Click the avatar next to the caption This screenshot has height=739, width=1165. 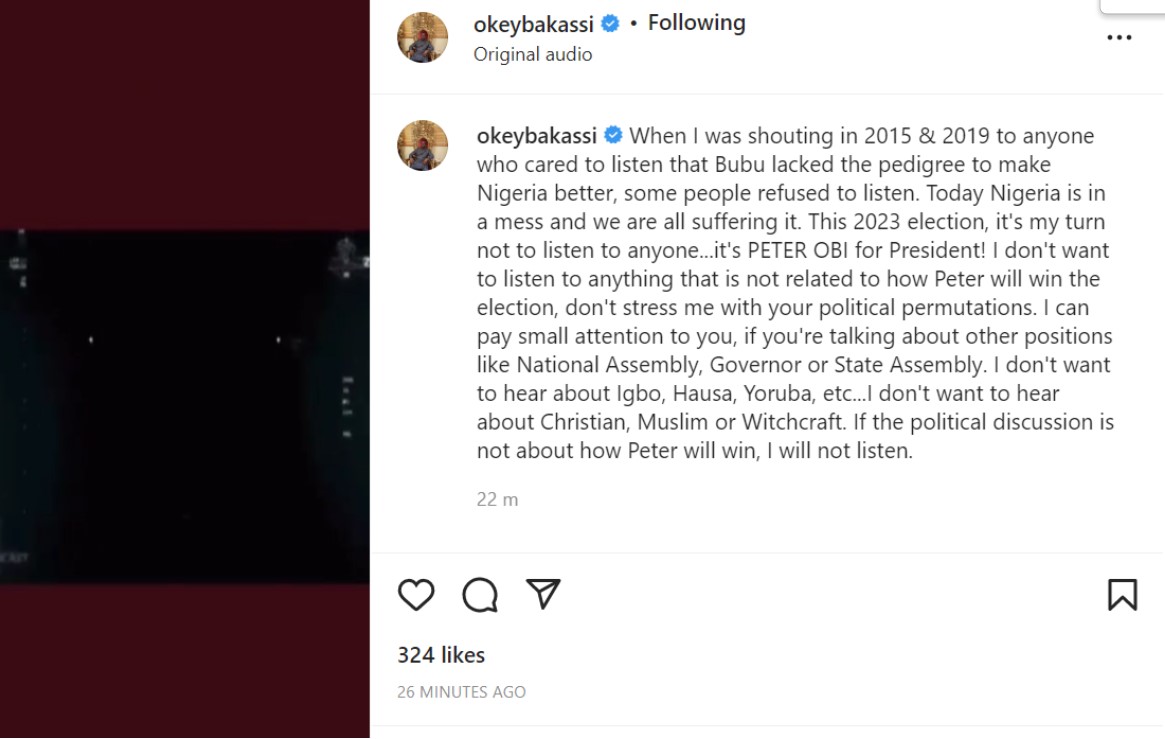coord(423,146)
